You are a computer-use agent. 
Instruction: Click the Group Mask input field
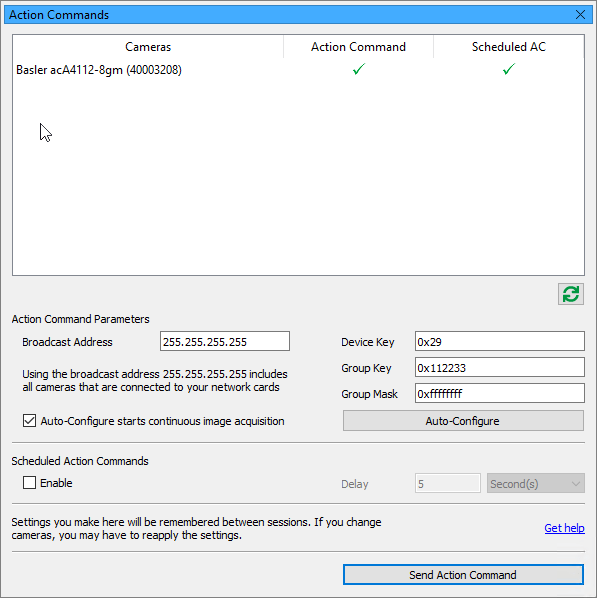click(500, 393)
